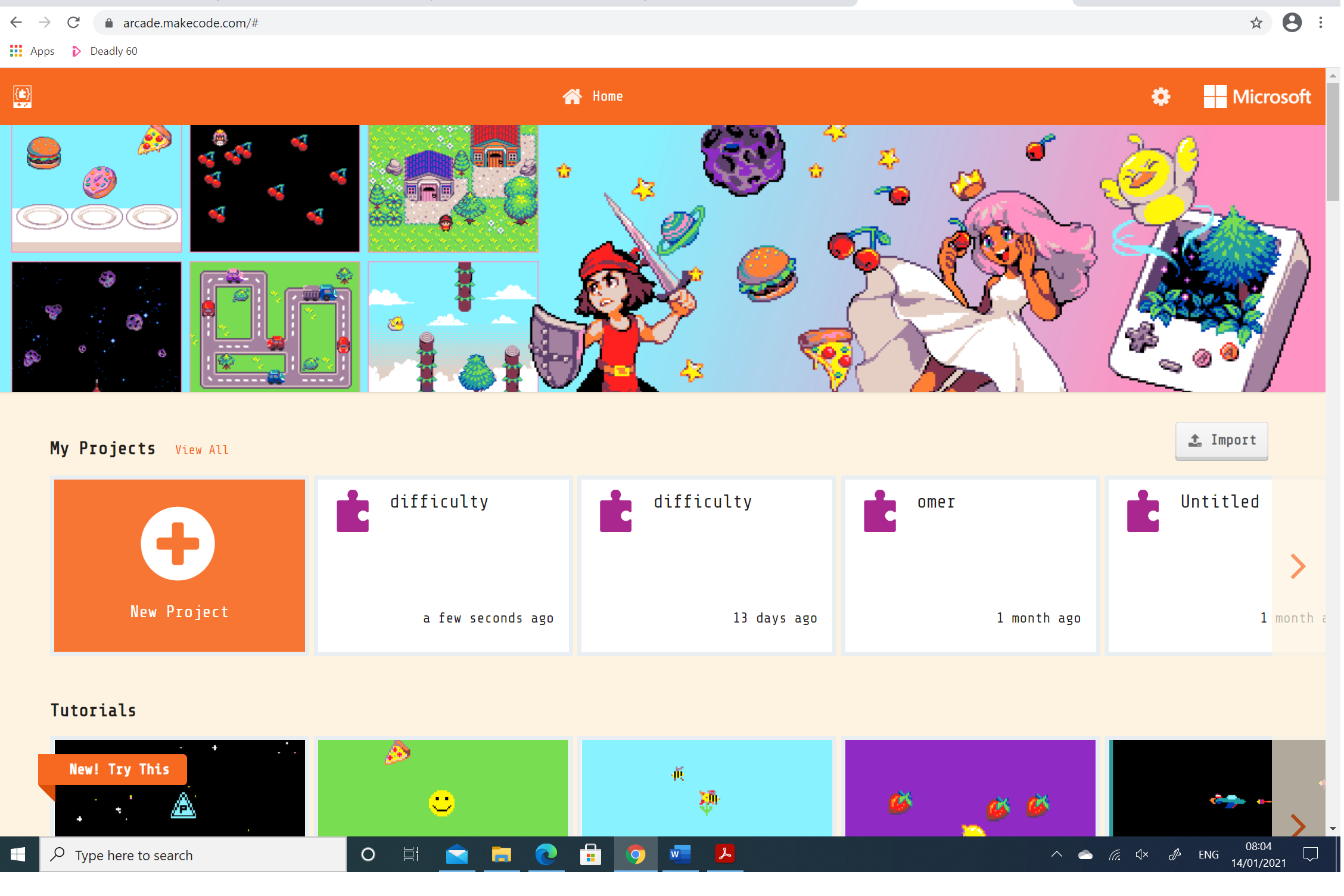
Task: Click the Microsoft logo
Action: tap(1258, 96)
